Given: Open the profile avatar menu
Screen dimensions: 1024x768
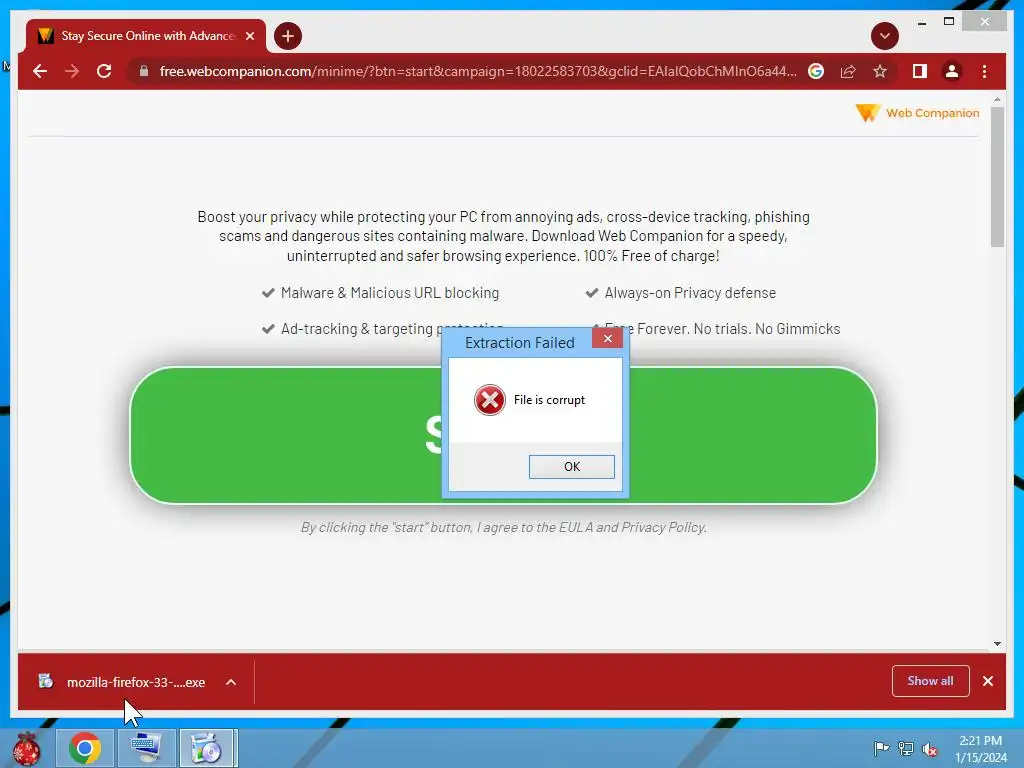Looking at the screenshot, I should tap(952, 71).
